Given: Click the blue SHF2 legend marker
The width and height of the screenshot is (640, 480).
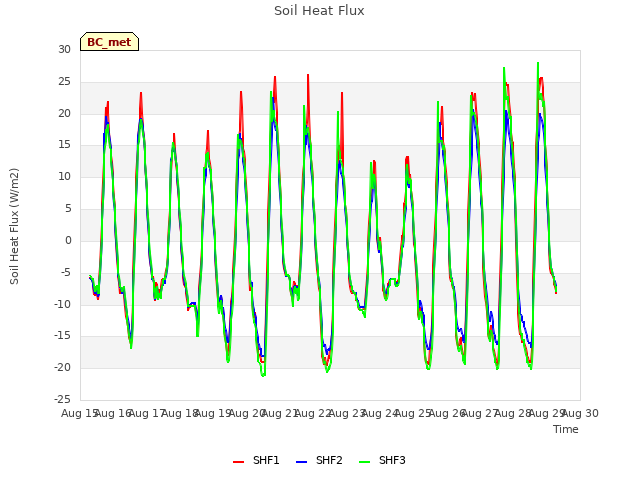Looking at the screenshot, I should [x=301, y=462].
